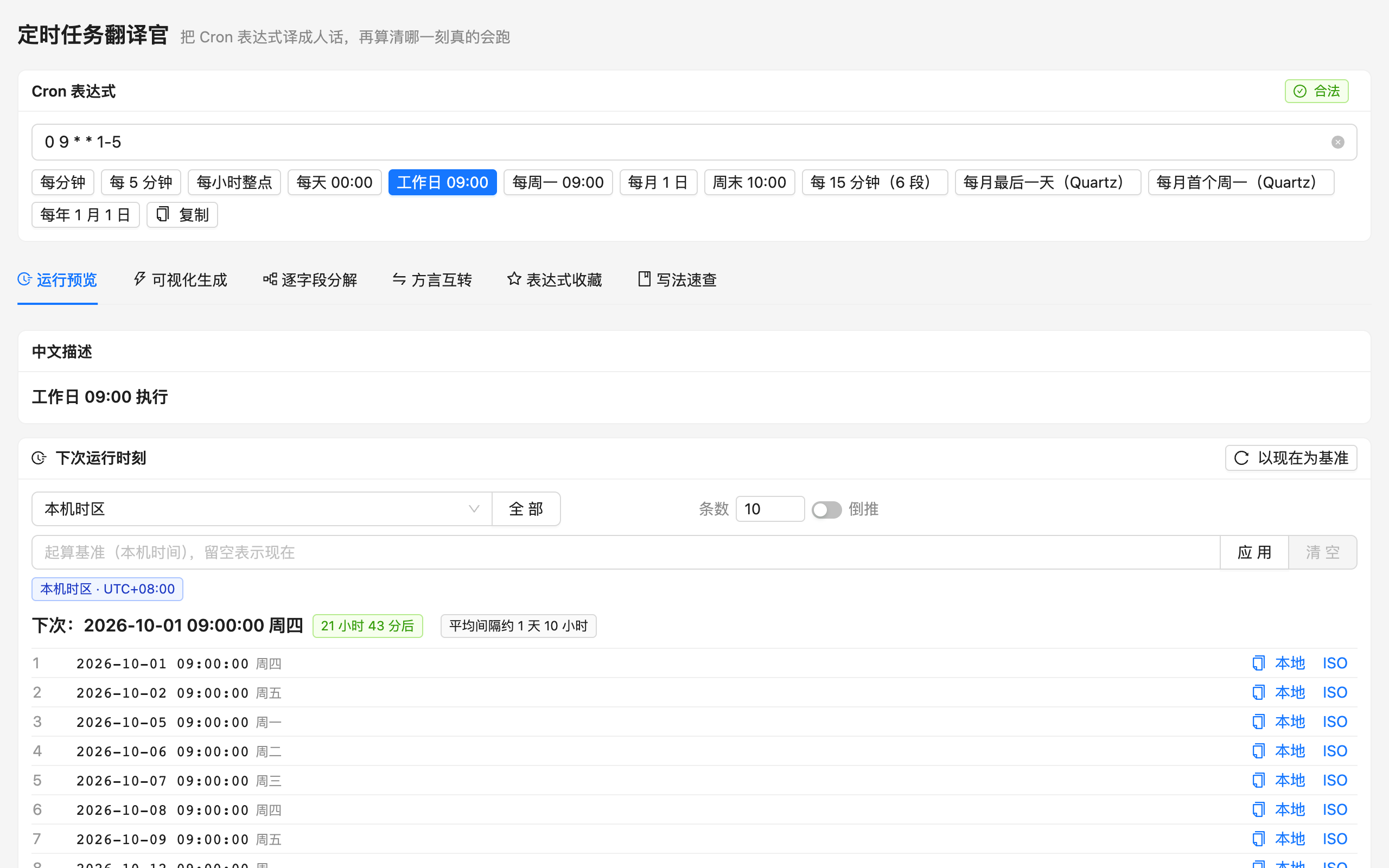Select 每月最后一天（Quartz）preset
This screenshot has height=868, width=1389.
coord(1048,183)
